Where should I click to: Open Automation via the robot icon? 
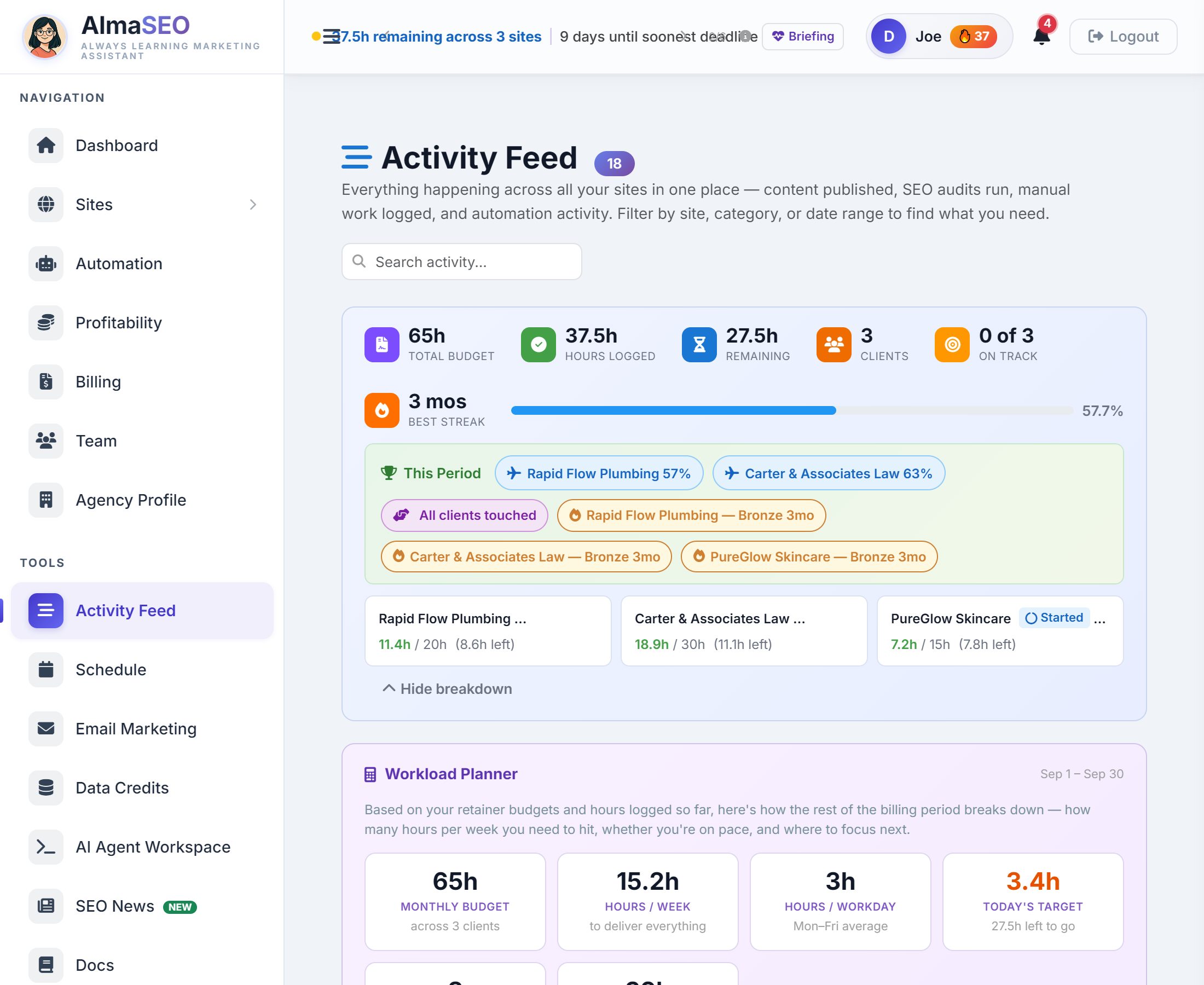46,264
